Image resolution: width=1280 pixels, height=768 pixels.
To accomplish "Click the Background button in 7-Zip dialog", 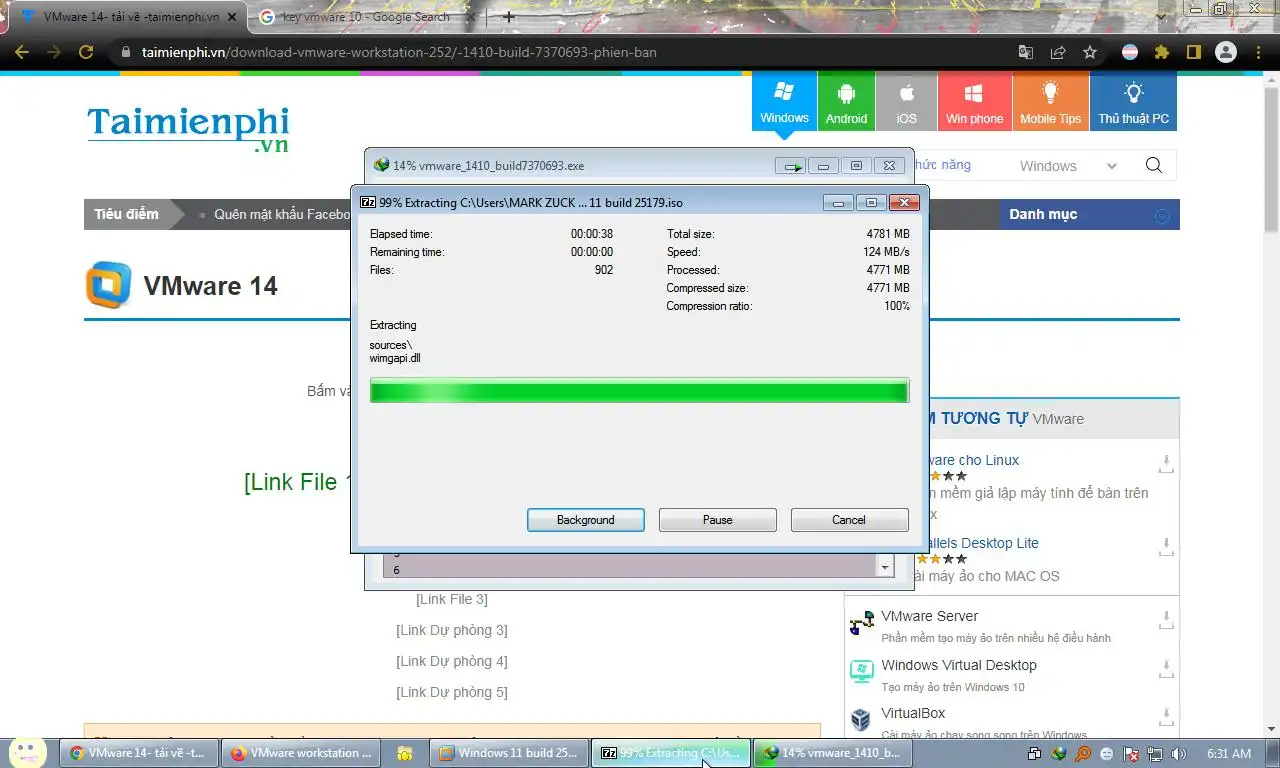I will coord(585,520).
